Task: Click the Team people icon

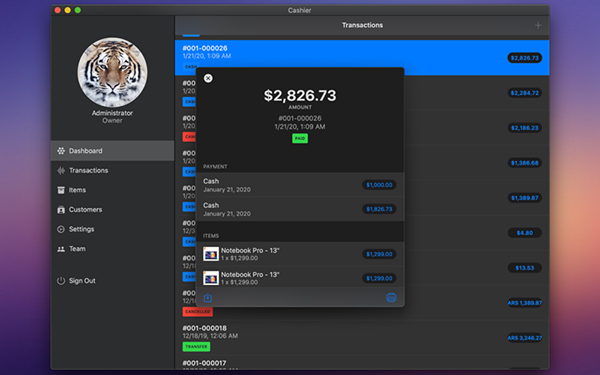Action: (x=61, y=249)
